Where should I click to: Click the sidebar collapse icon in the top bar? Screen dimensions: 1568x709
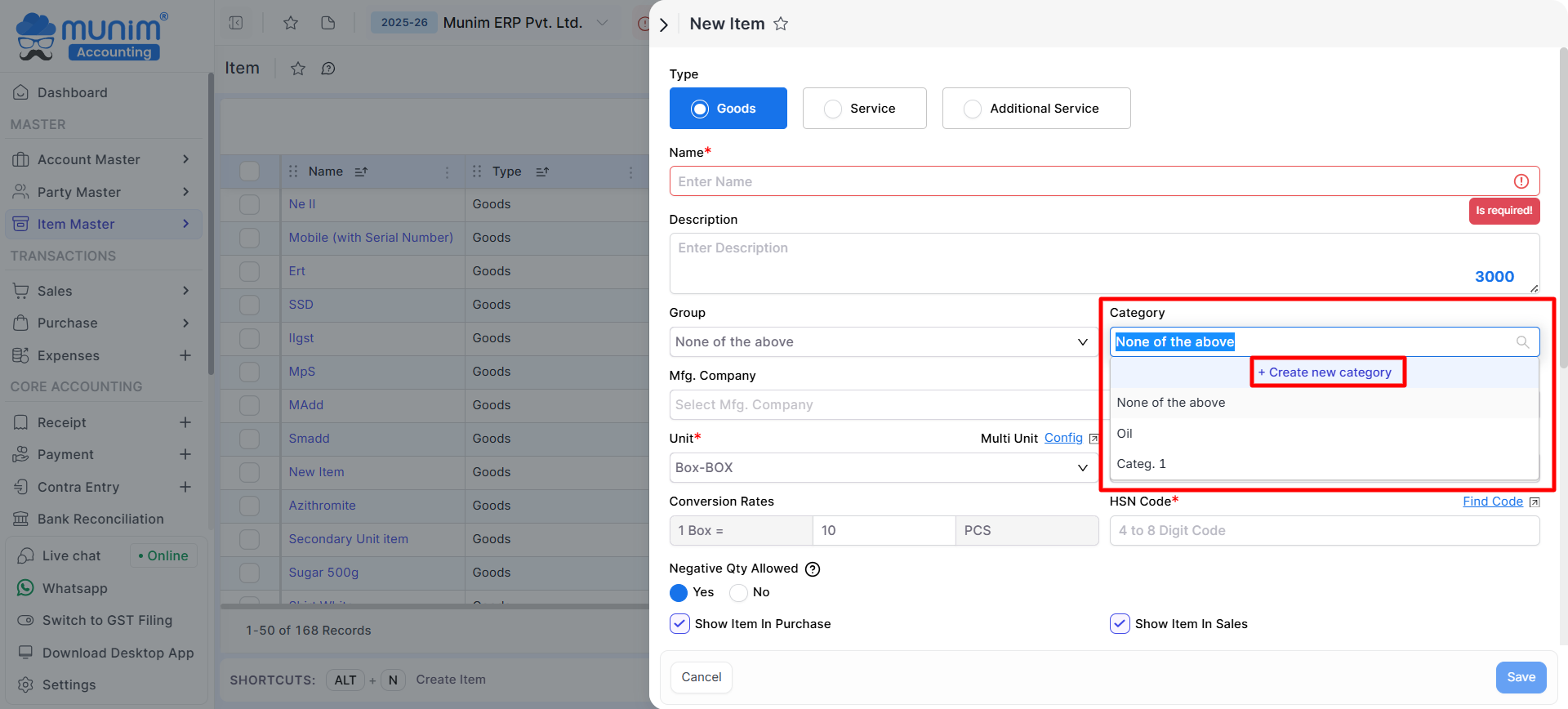coord(236,23)
